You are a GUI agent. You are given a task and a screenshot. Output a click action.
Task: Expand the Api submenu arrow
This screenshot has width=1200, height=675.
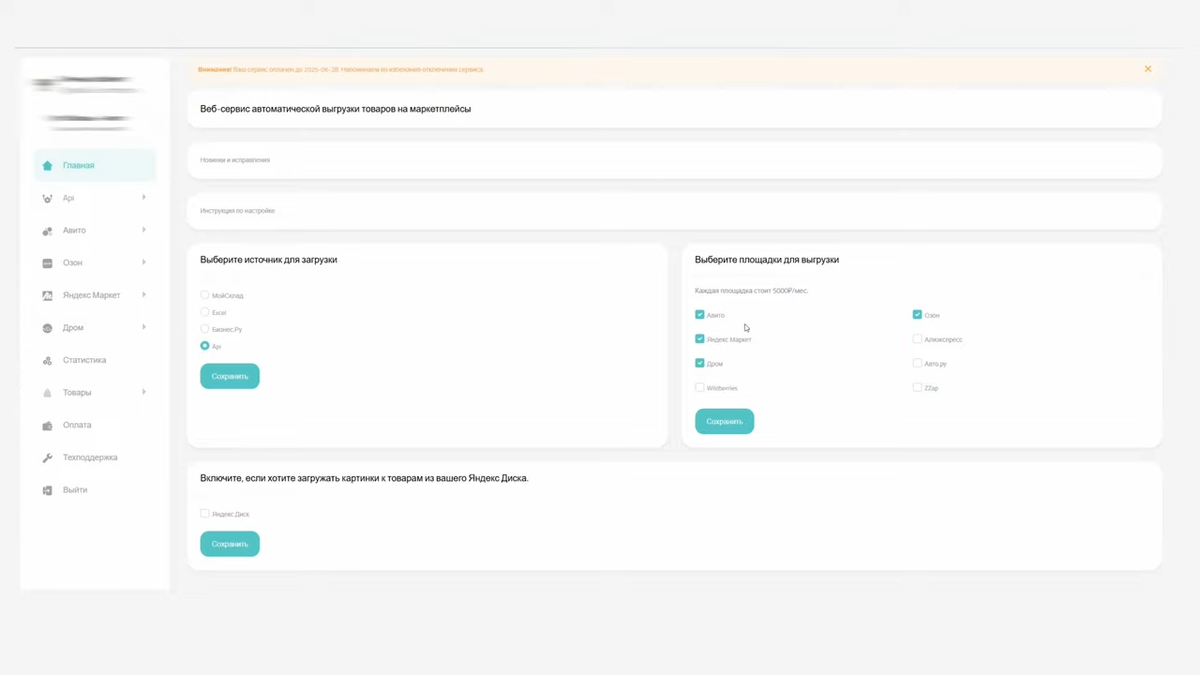pos(144,197)
